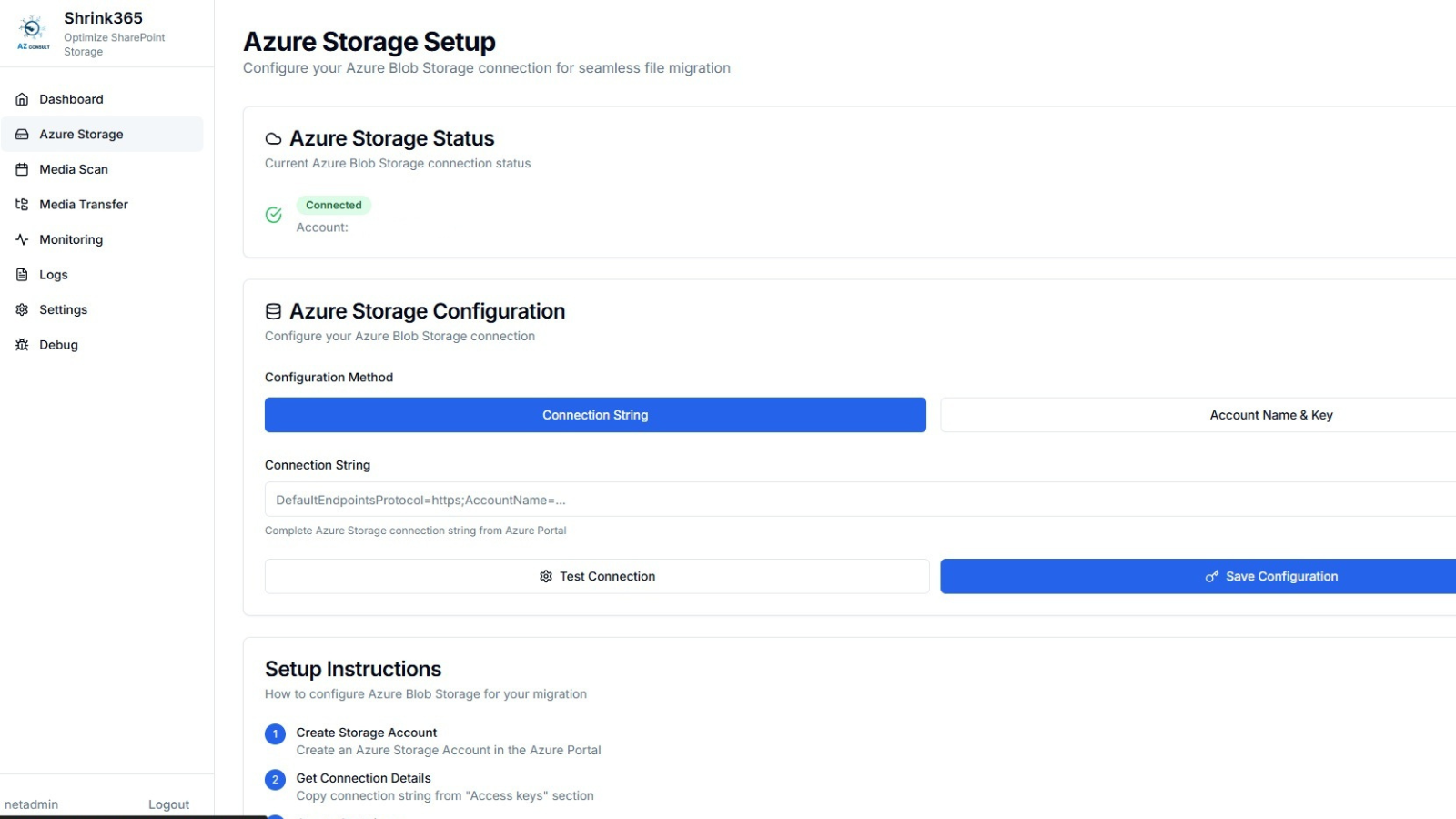This screenshot has height=819, width=1456.
Task: Click the Dashboard home icon
Action: click(x=22, y=99)
